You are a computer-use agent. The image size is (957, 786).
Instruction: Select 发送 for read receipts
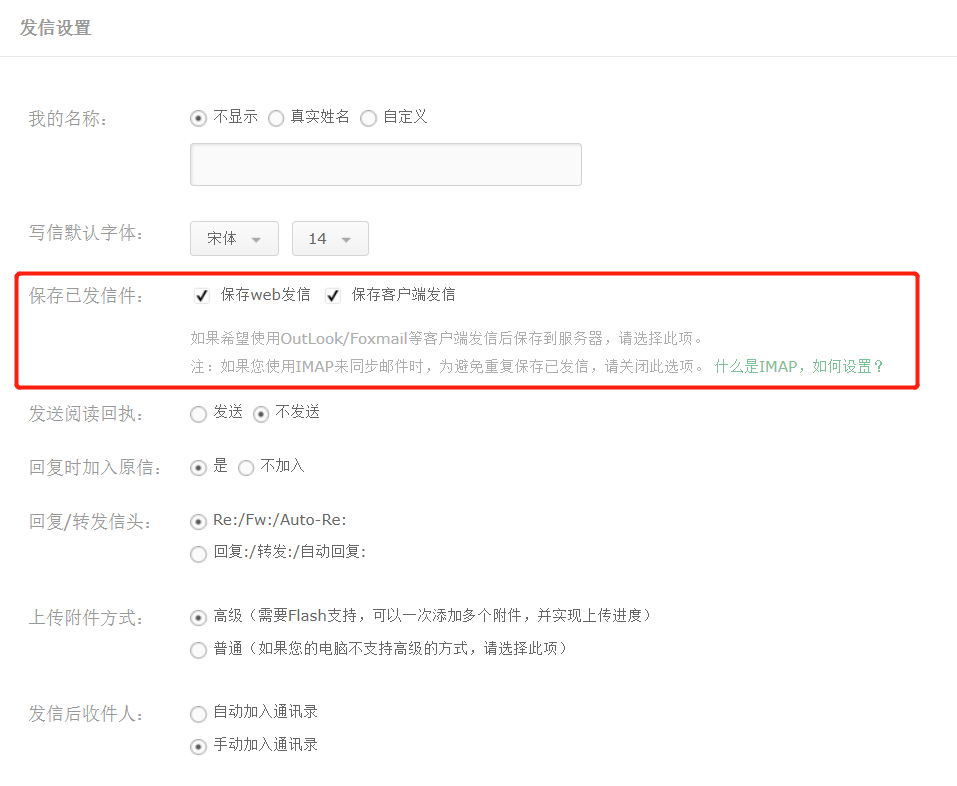pyautogui.click(x=198, y=414)
